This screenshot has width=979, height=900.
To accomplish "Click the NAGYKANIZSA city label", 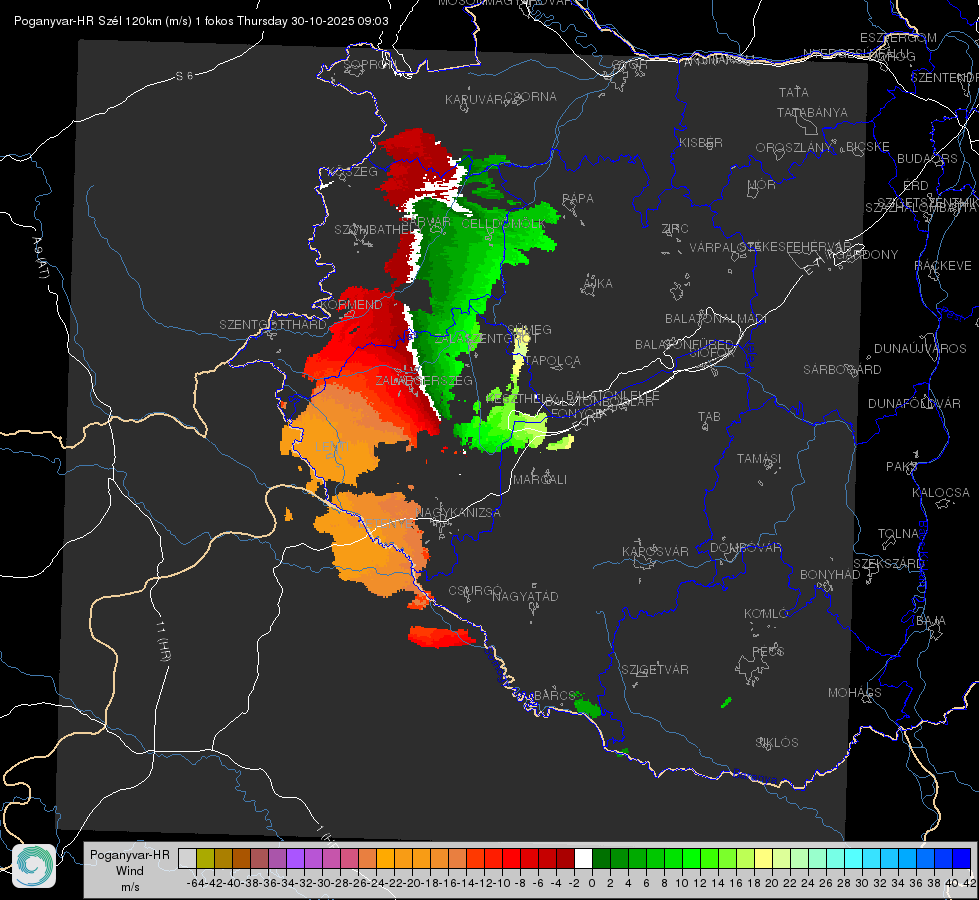I will (458, 513).
